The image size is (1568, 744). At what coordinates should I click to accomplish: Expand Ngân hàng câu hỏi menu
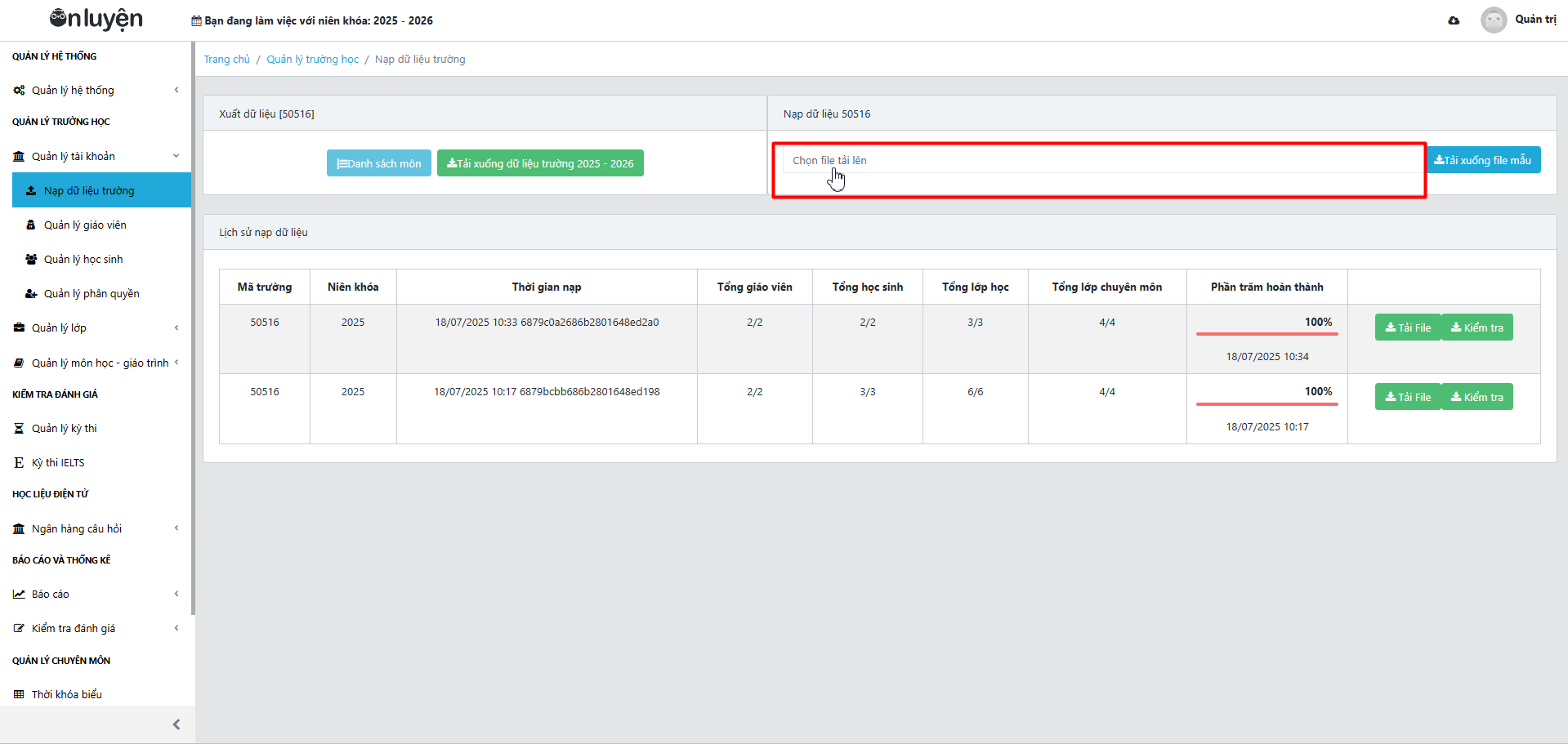click(x=176, y=528)
